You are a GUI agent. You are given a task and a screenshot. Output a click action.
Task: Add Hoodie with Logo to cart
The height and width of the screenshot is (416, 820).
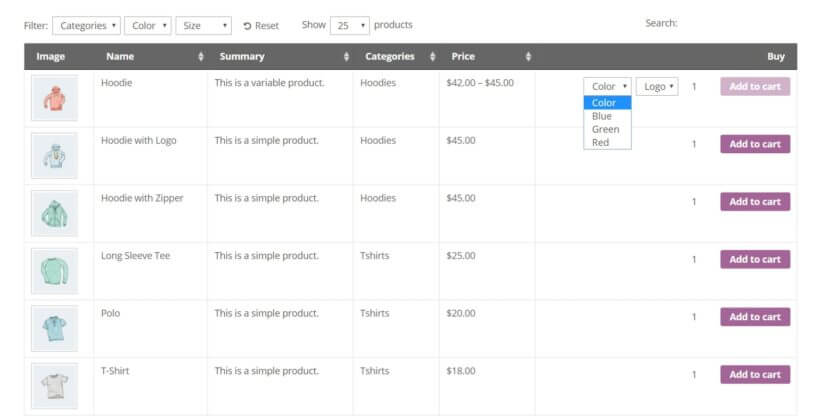(755, 144)
